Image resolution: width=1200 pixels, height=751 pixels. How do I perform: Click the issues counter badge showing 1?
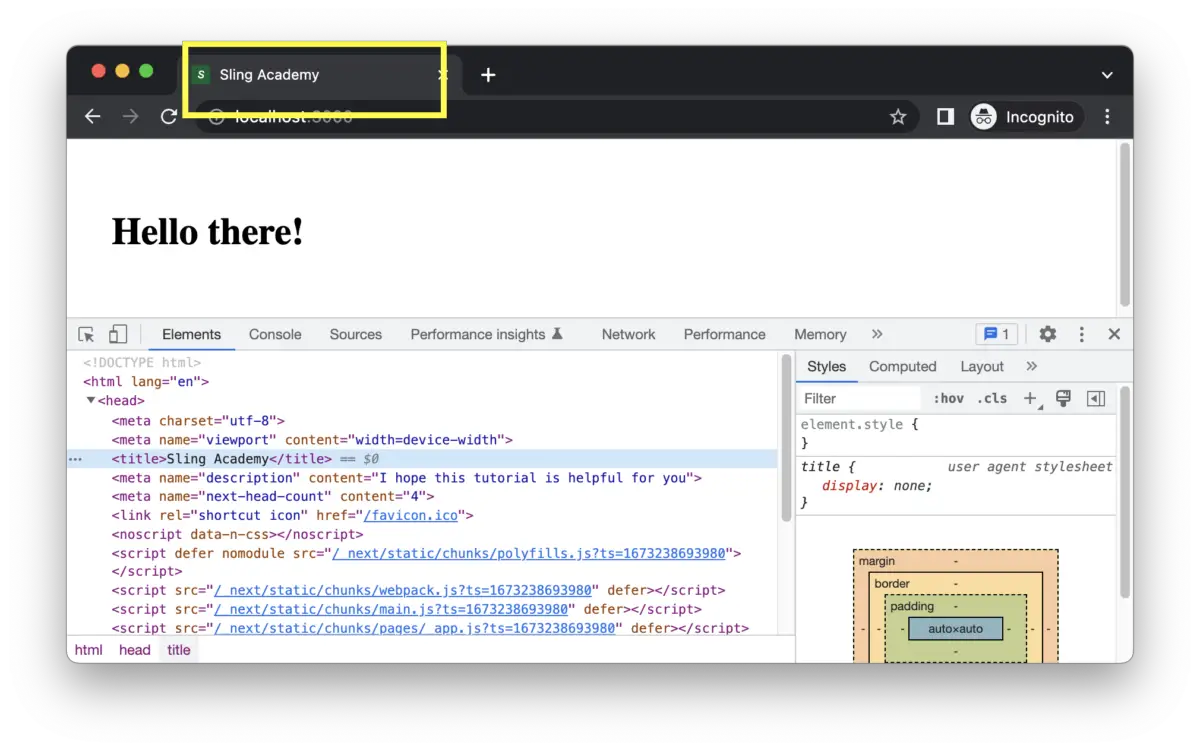(x=997, y=334)
